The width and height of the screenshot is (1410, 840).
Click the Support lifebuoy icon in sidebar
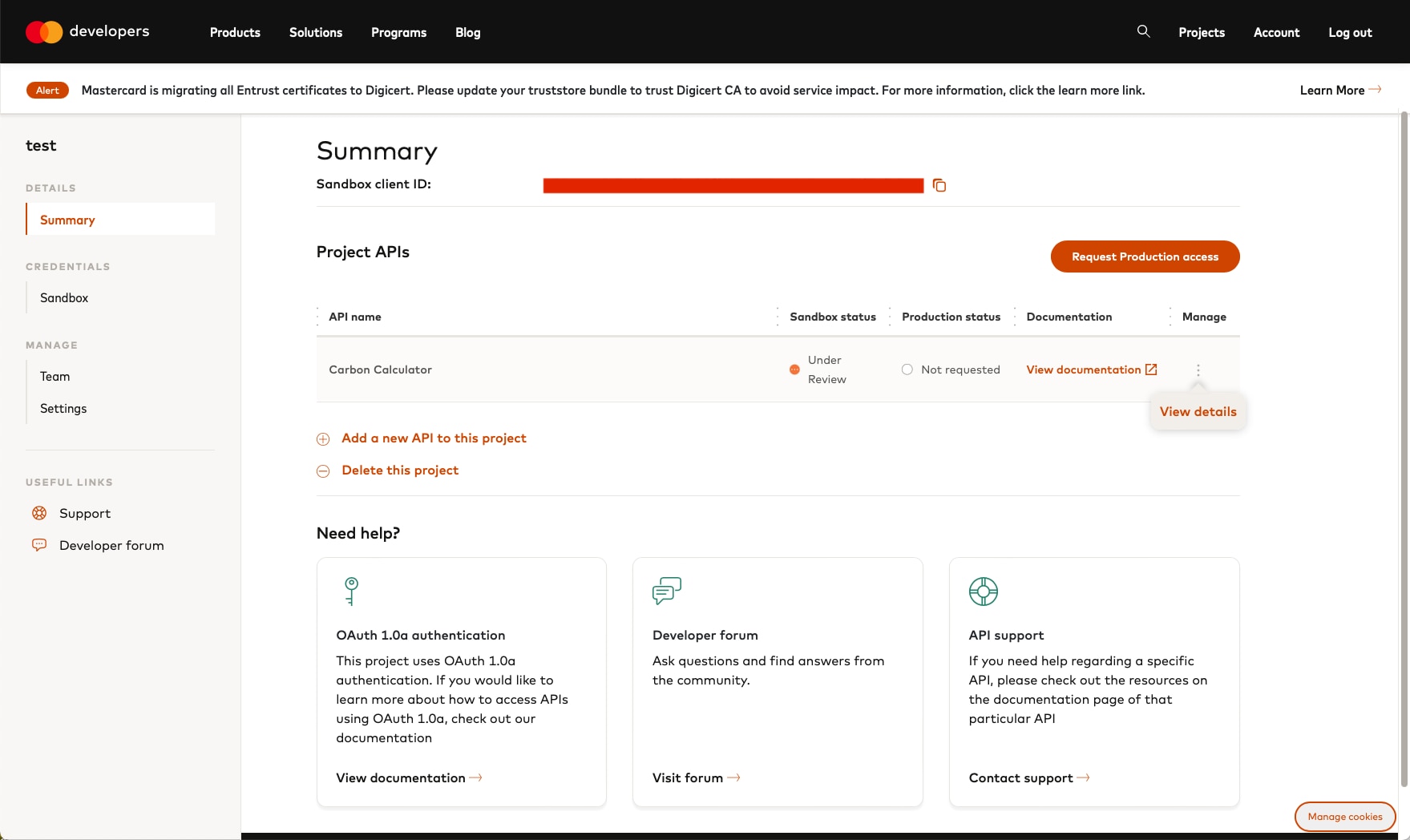click(x=39, y=513)
